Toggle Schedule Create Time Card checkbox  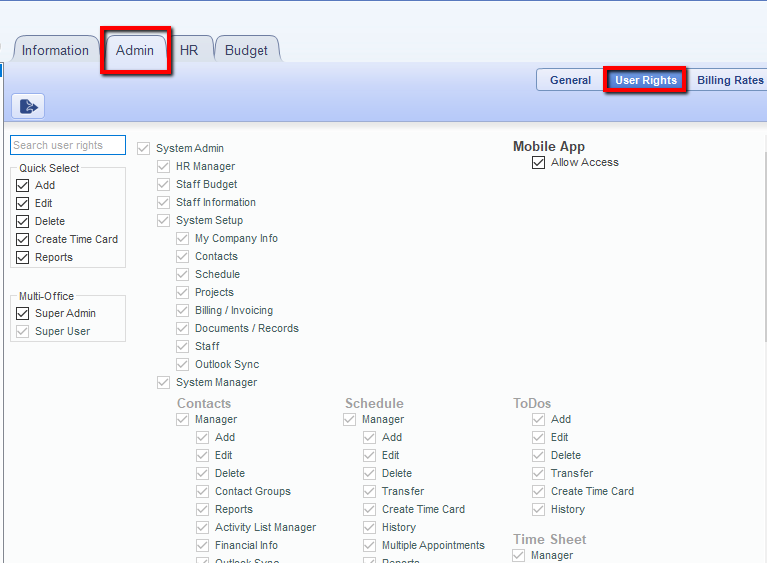coord(369,510)
